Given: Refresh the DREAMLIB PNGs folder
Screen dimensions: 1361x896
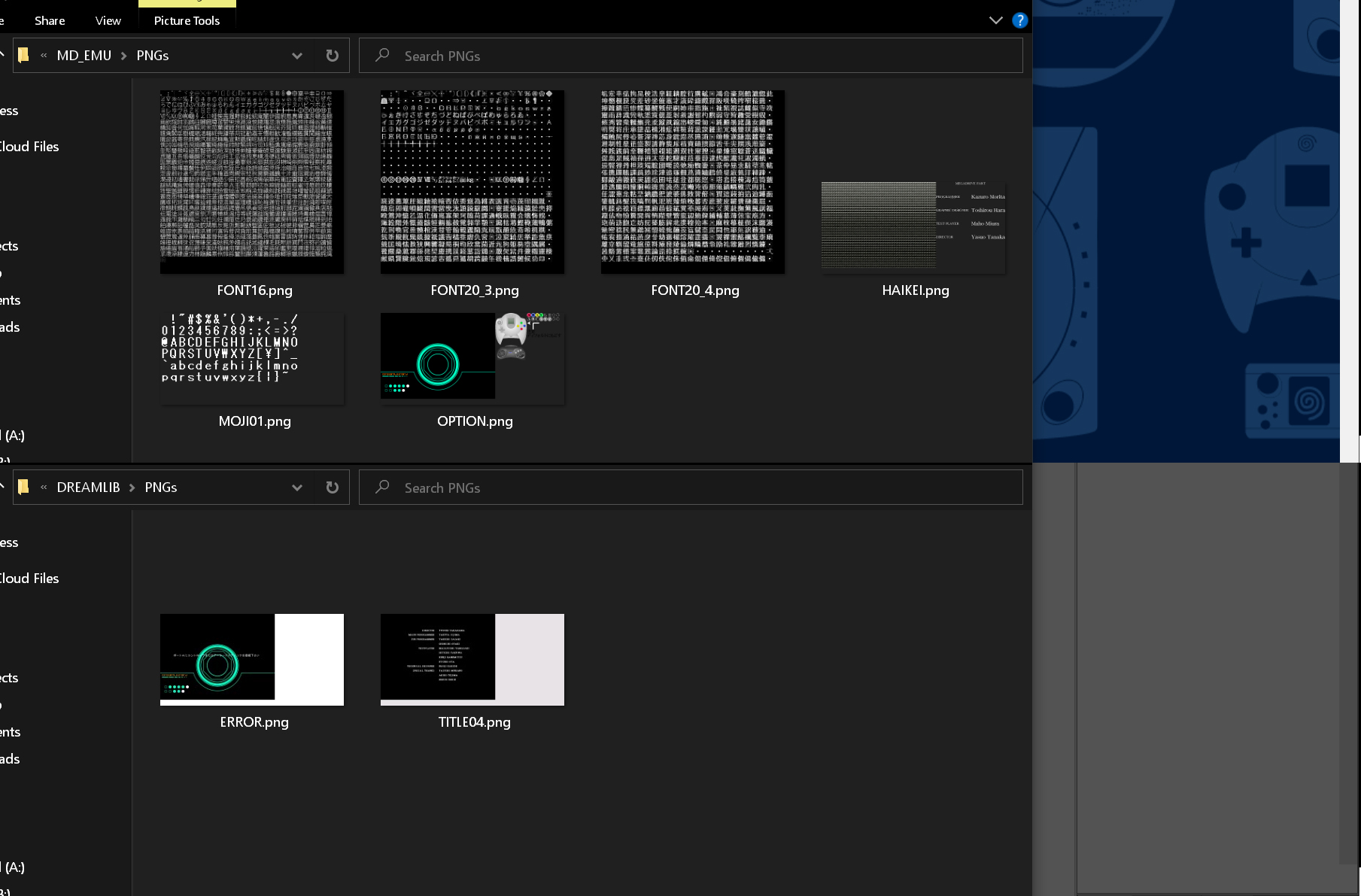Looking at the screenshot, I should 332,487.
